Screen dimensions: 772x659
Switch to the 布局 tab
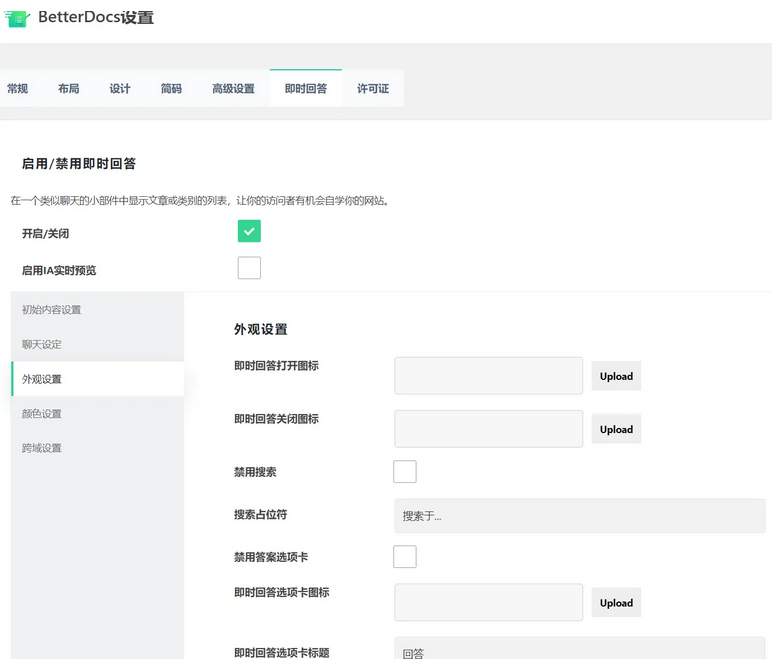(68, 89)
